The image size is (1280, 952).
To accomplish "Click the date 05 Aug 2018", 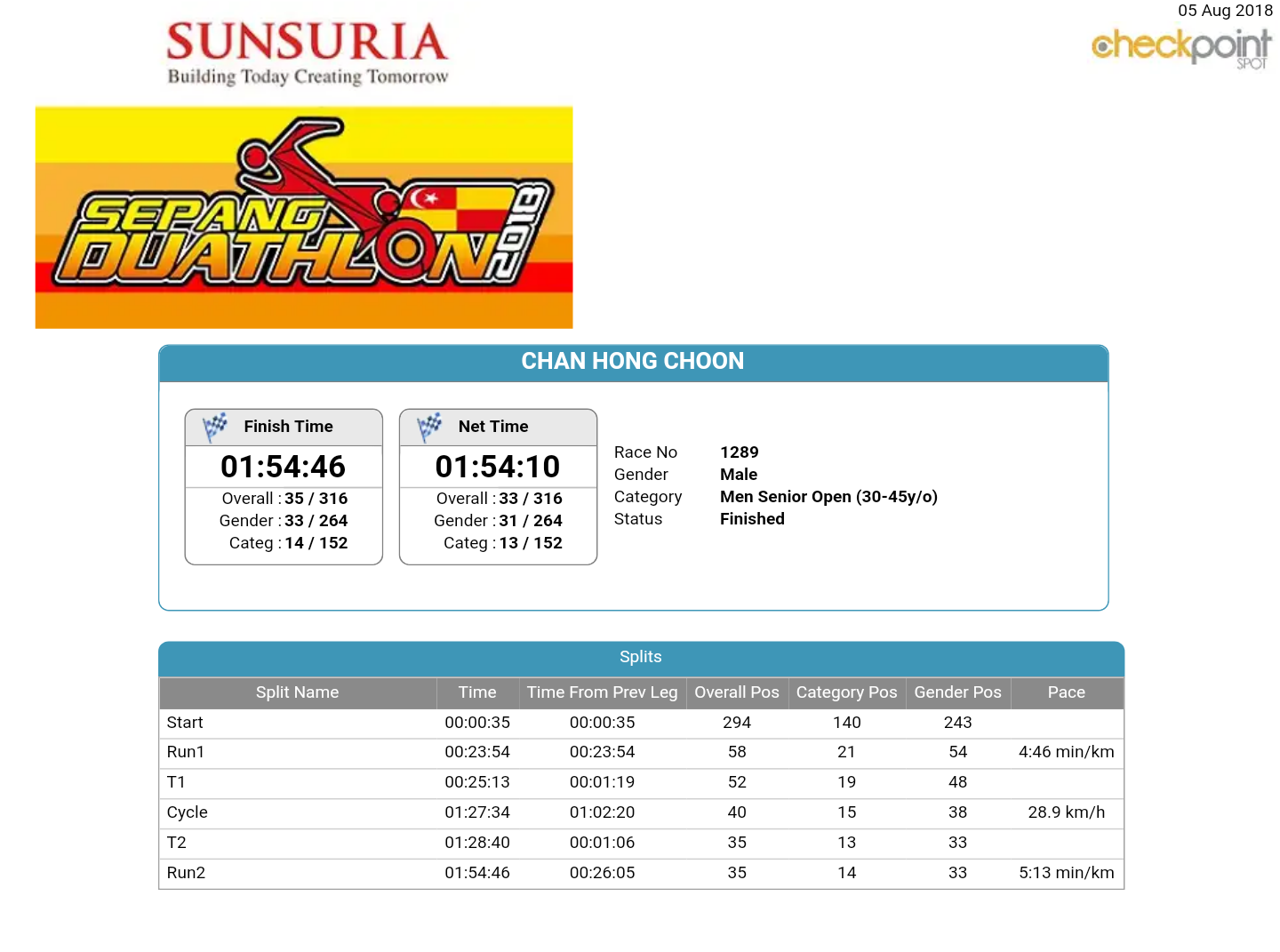I will (1225, 11).
